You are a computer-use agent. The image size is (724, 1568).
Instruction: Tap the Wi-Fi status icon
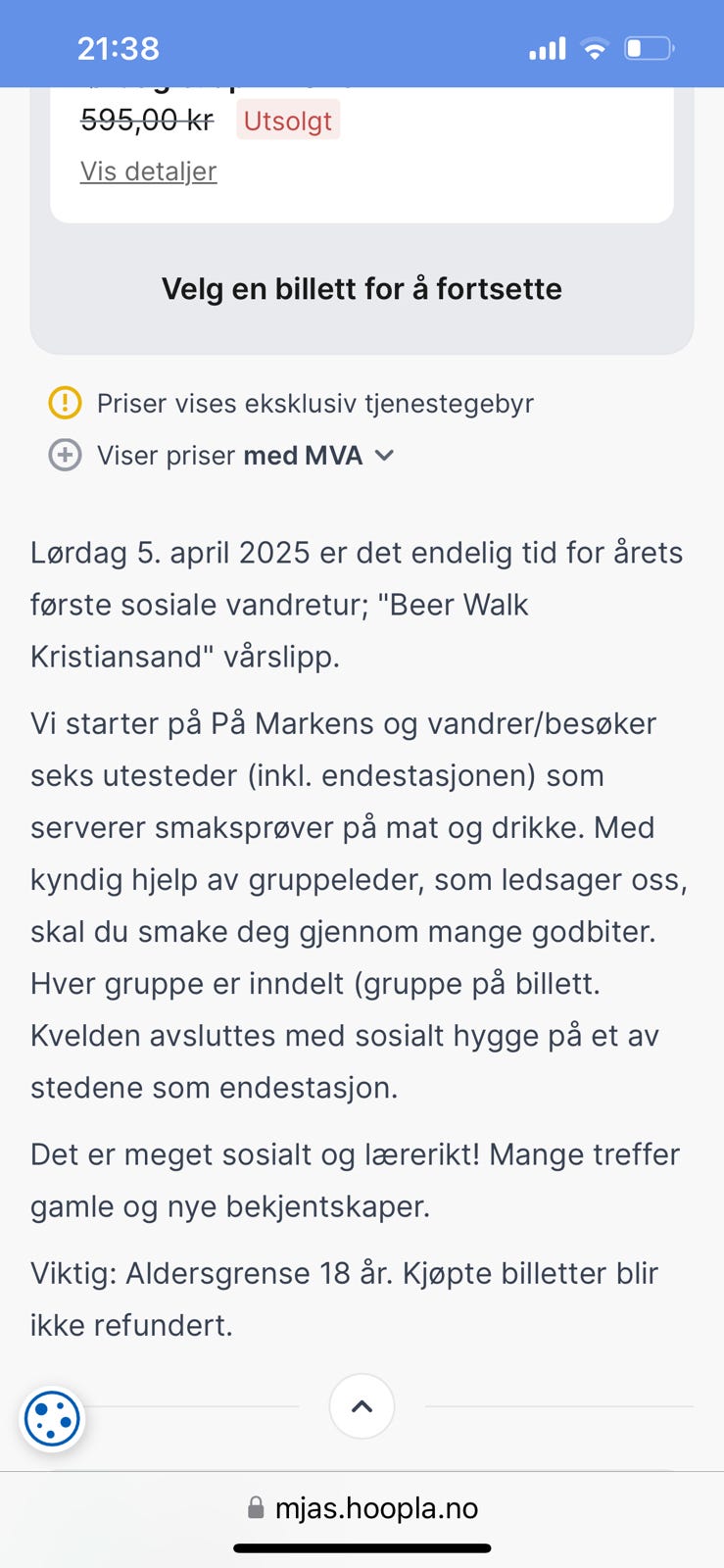594,48
